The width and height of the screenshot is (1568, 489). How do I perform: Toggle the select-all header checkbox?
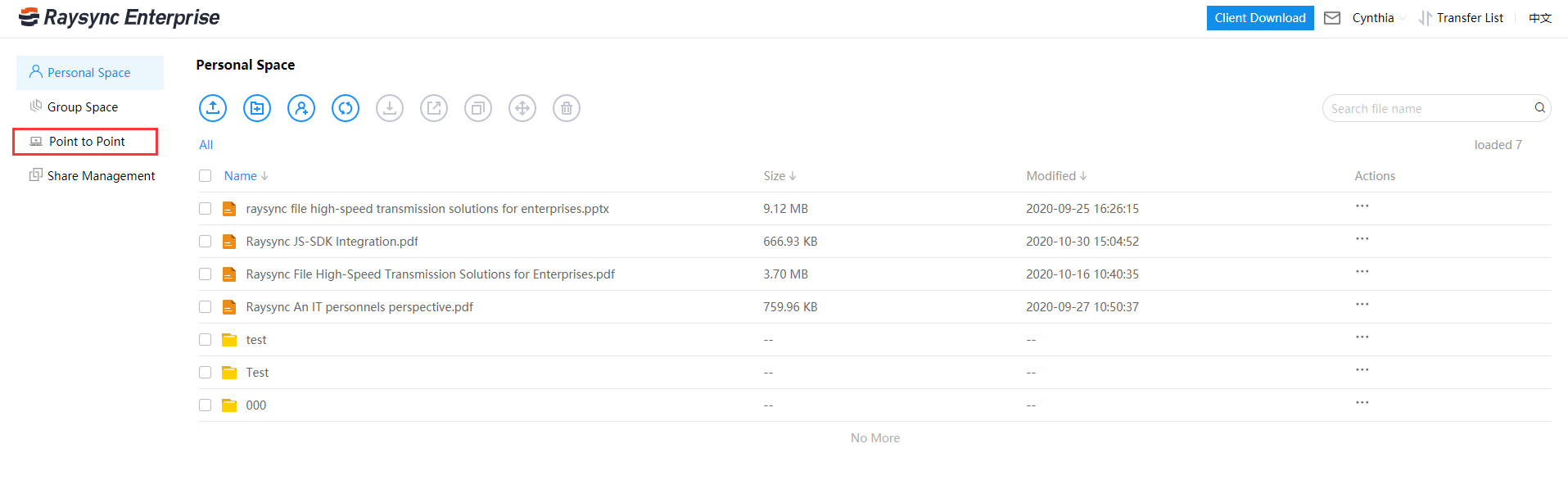(206, 176)
